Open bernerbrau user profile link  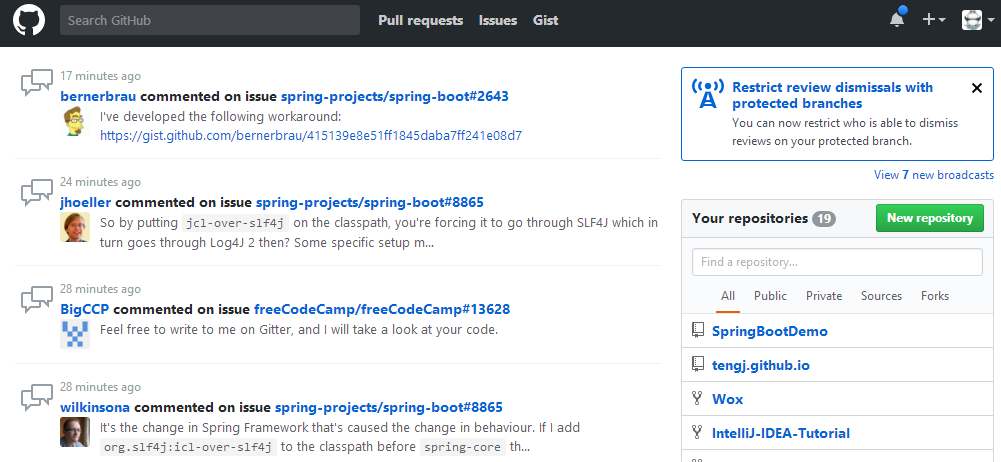(x=98, y=96)
